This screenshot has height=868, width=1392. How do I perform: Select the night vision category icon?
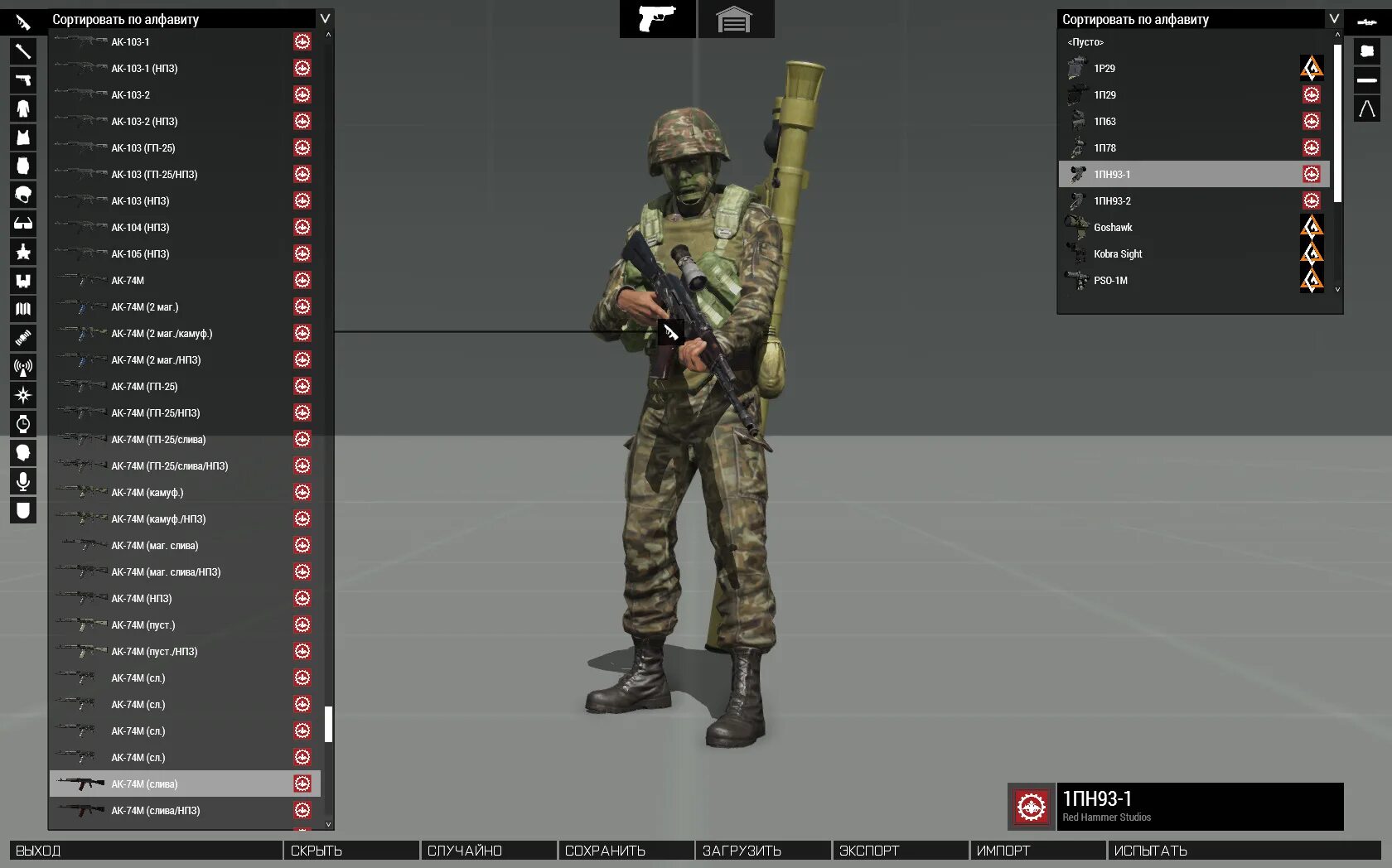[23, 252]
